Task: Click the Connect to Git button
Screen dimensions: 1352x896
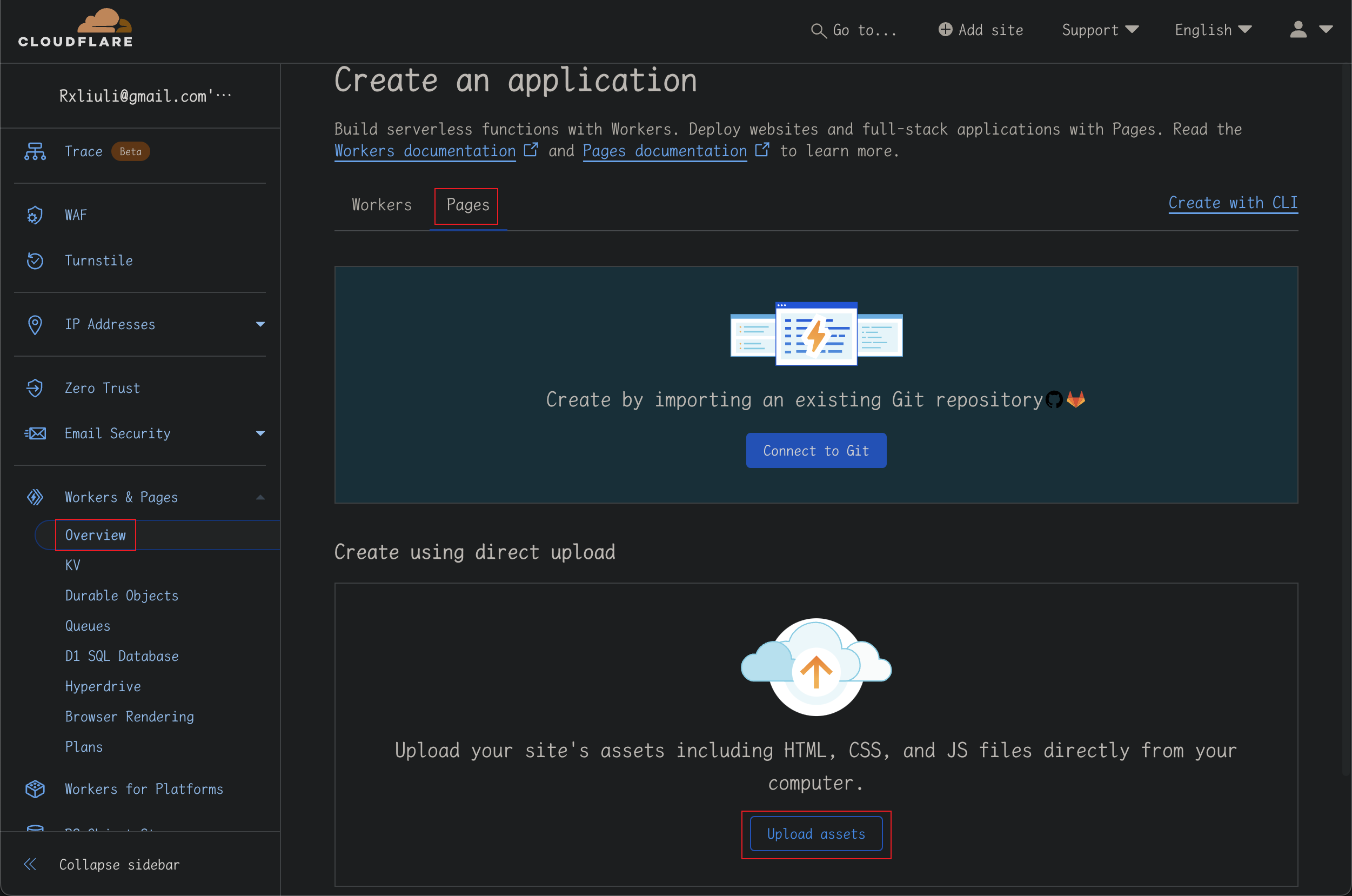Action: point(815,451)
